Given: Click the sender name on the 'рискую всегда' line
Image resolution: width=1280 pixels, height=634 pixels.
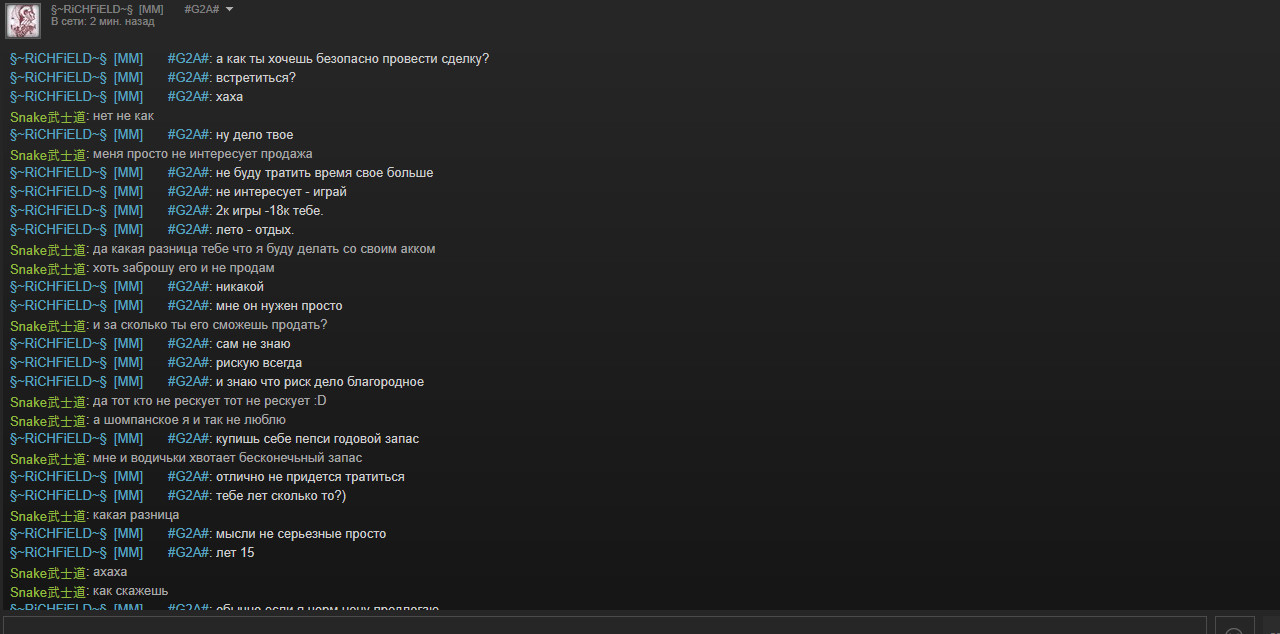Looking at the screenshot, I should coord(110,363).
